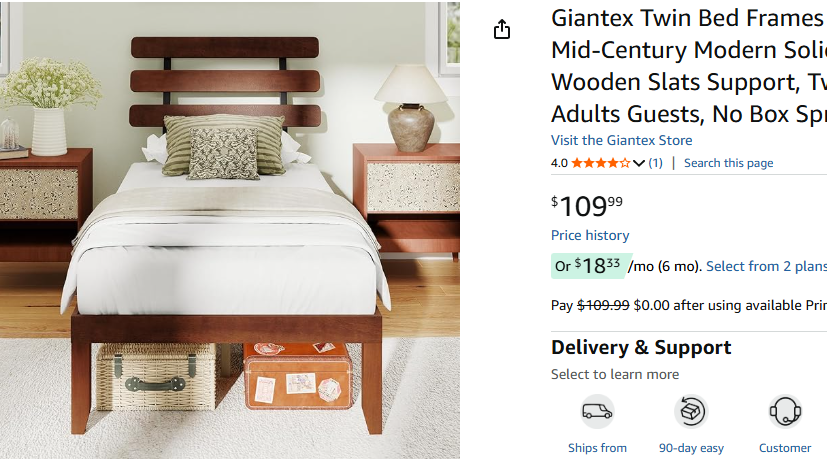Click the delivery truck icon
This screenshot has width=827, height=459.
pyautogui.click(x=597, y=411)
